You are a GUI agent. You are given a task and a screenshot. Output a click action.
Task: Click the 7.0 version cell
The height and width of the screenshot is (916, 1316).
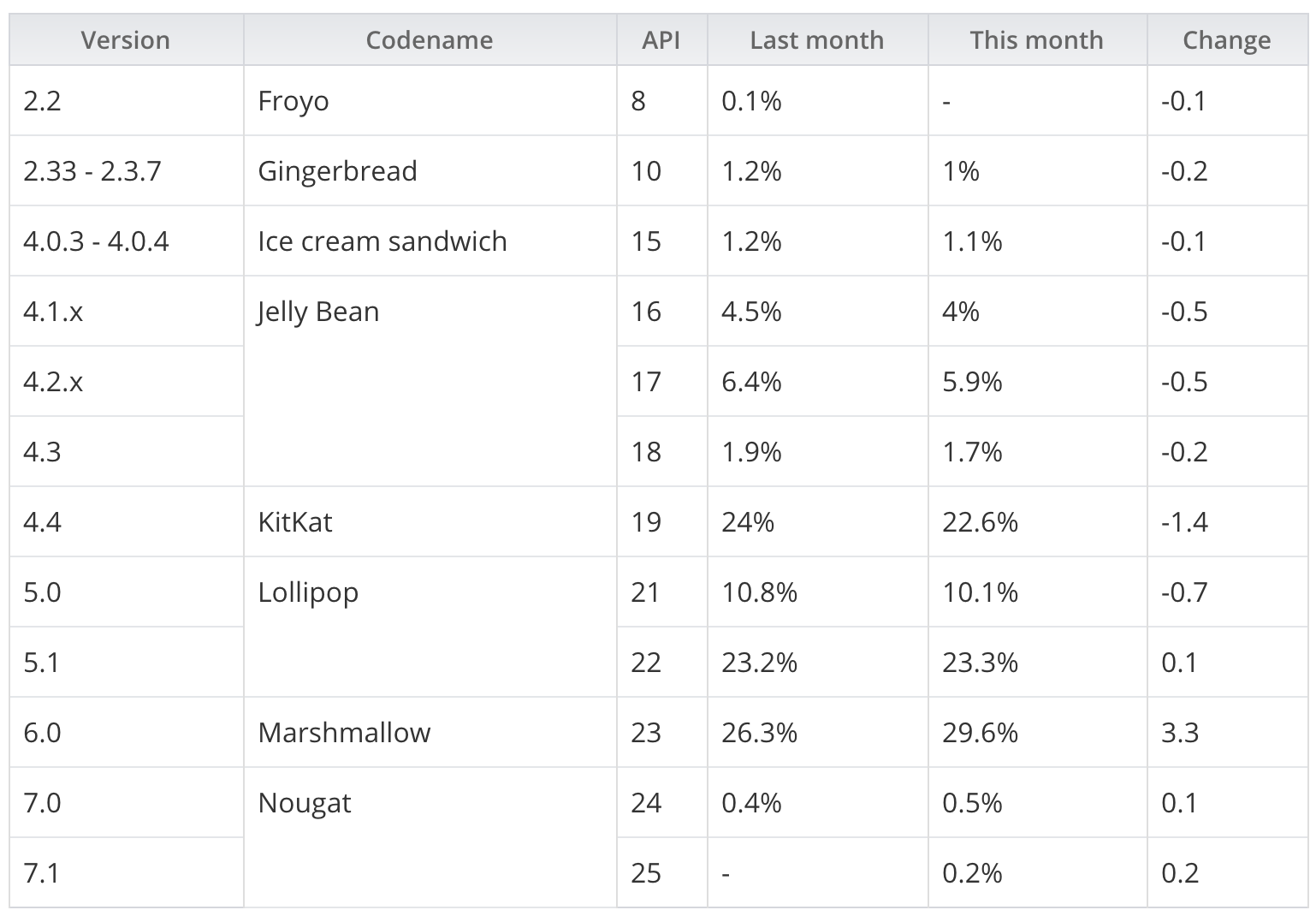point(43,803)
